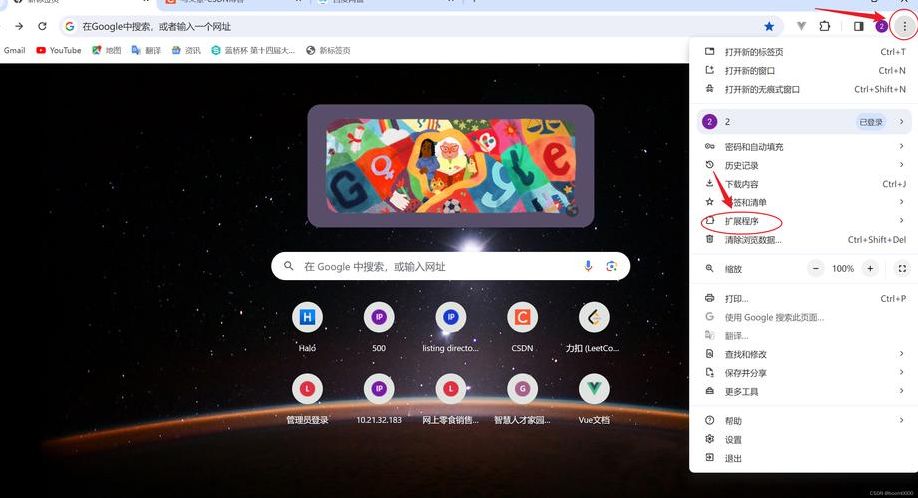Expand bookmarks and lists submenu
Image resolution: width=918 pixels, height=498 pixels.
pyautogui.click(x=805, y=202)
